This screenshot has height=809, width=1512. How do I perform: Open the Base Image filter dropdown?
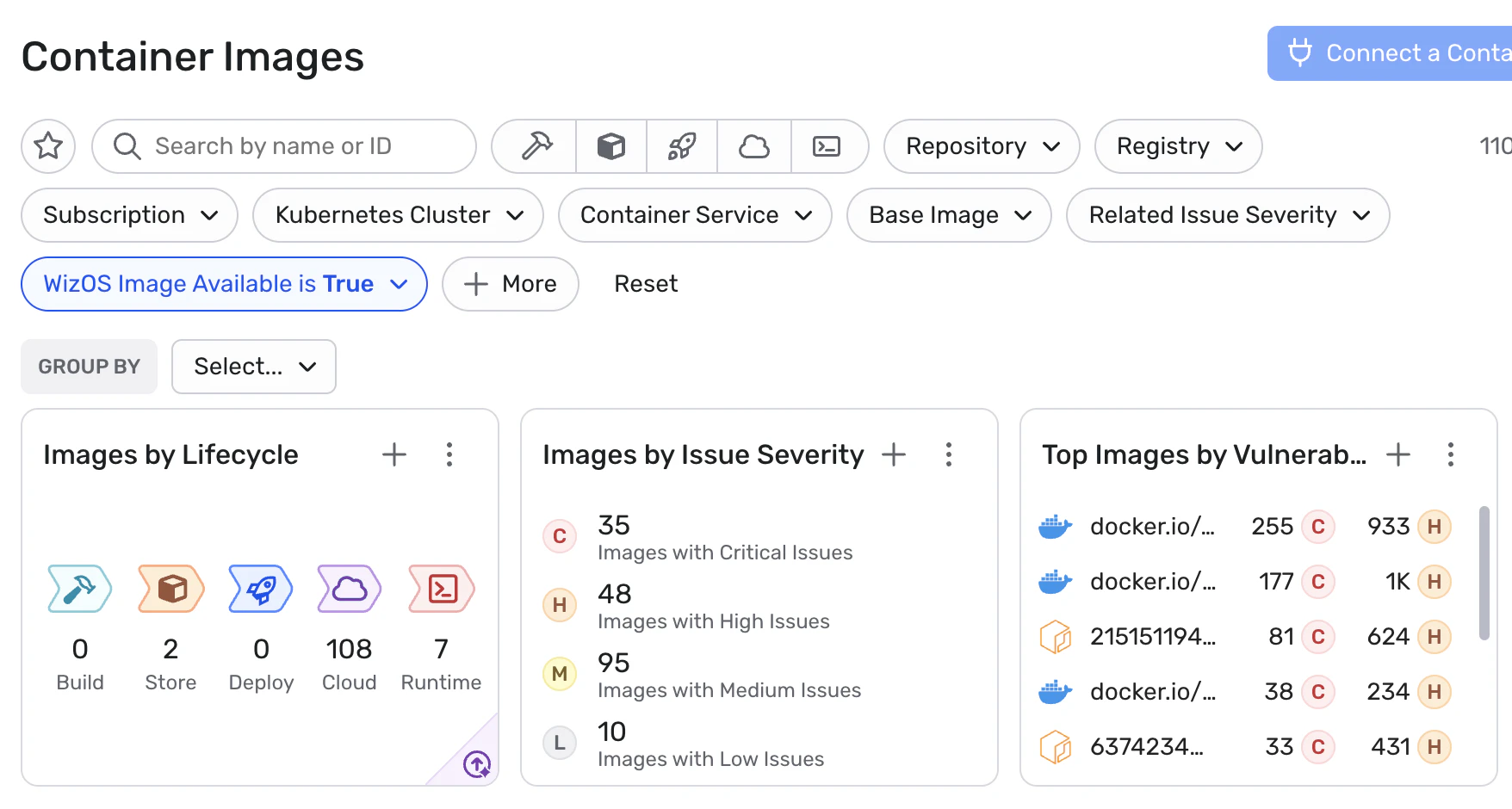[x=949, y=215]
